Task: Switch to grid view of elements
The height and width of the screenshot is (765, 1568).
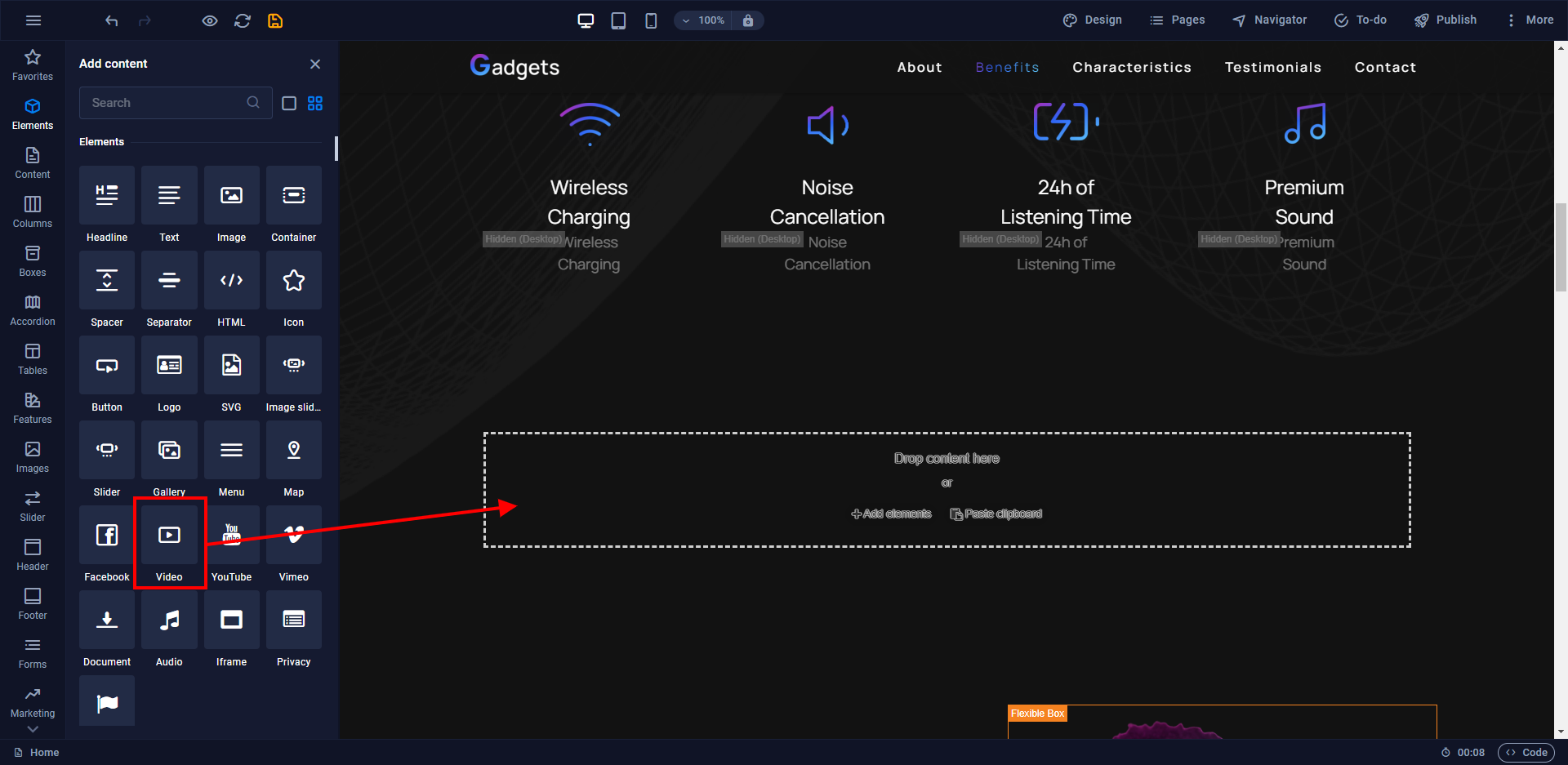Action: [x=315, y=103]
